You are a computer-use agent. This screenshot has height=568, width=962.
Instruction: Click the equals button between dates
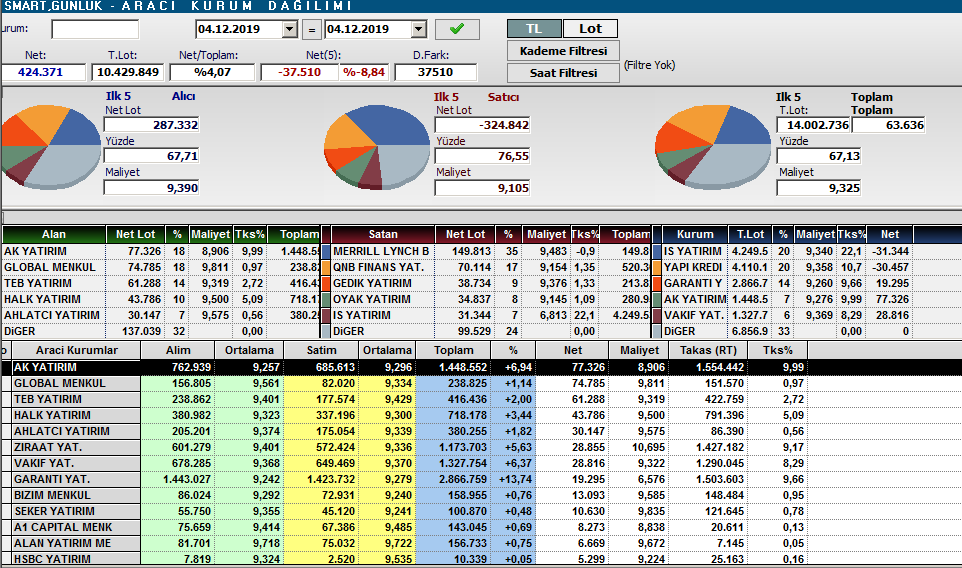point(312,29)
